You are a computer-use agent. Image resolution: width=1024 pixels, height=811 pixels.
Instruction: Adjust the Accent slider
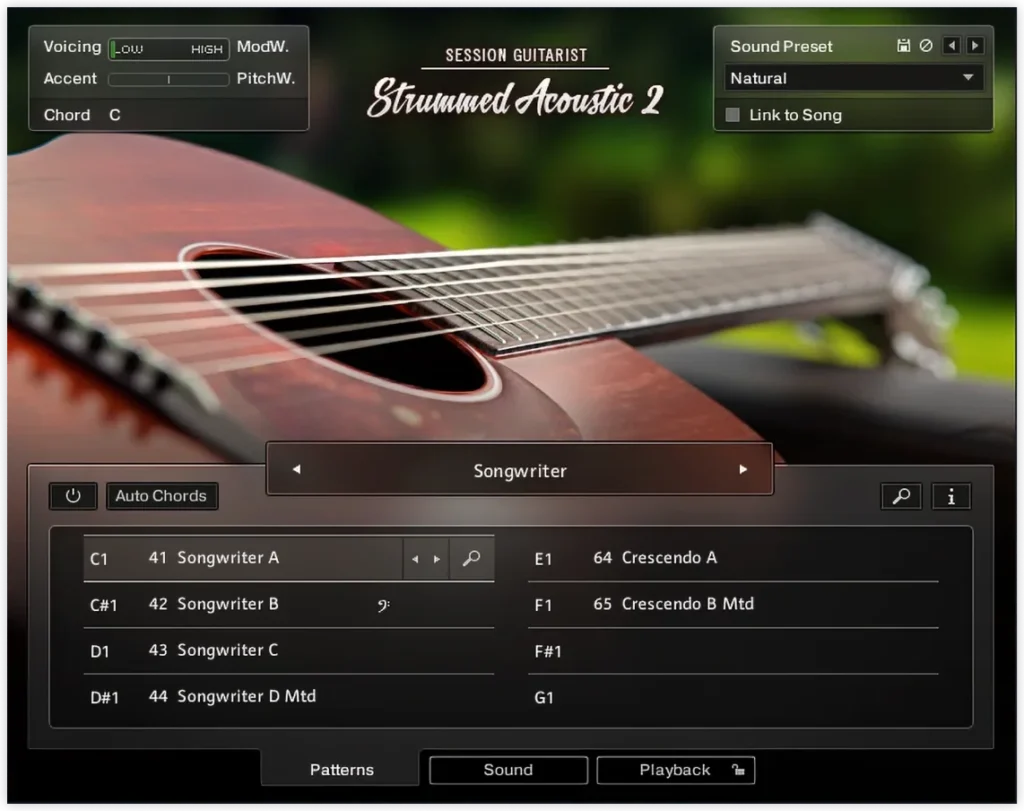(169, 80)
